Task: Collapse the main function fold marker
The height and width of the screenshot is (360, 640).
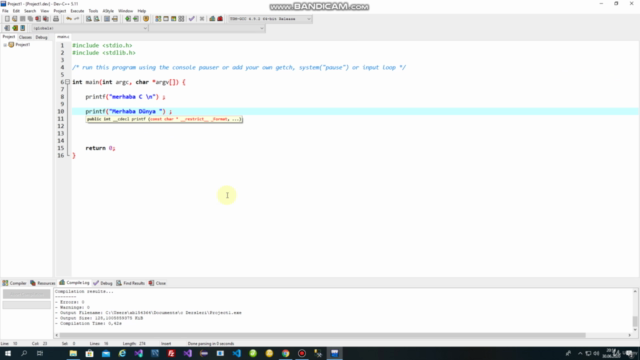Action: point(67,82)
